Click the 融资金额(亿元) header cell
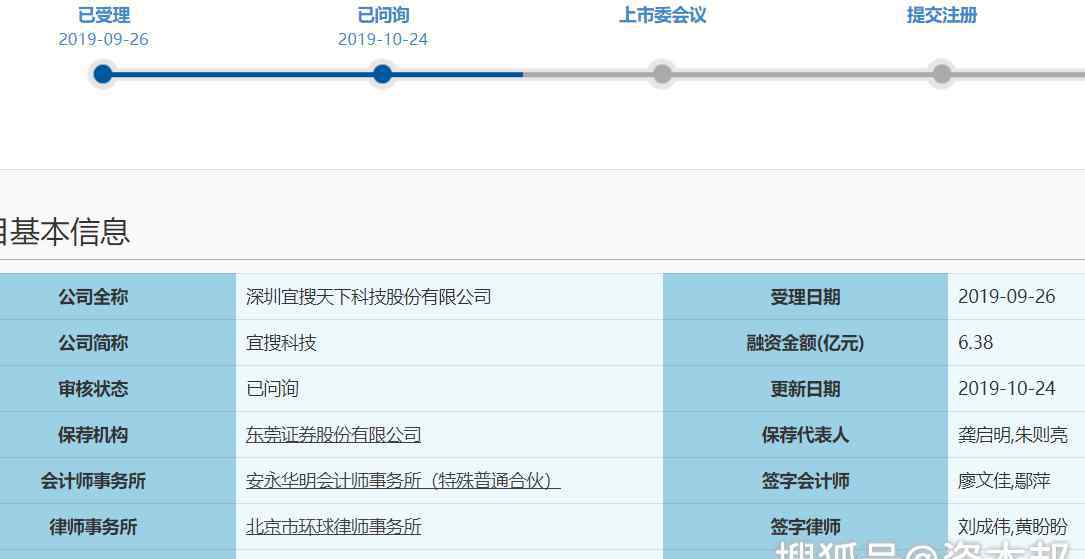This screenshot has width=1085, height=559. point(805,342)
